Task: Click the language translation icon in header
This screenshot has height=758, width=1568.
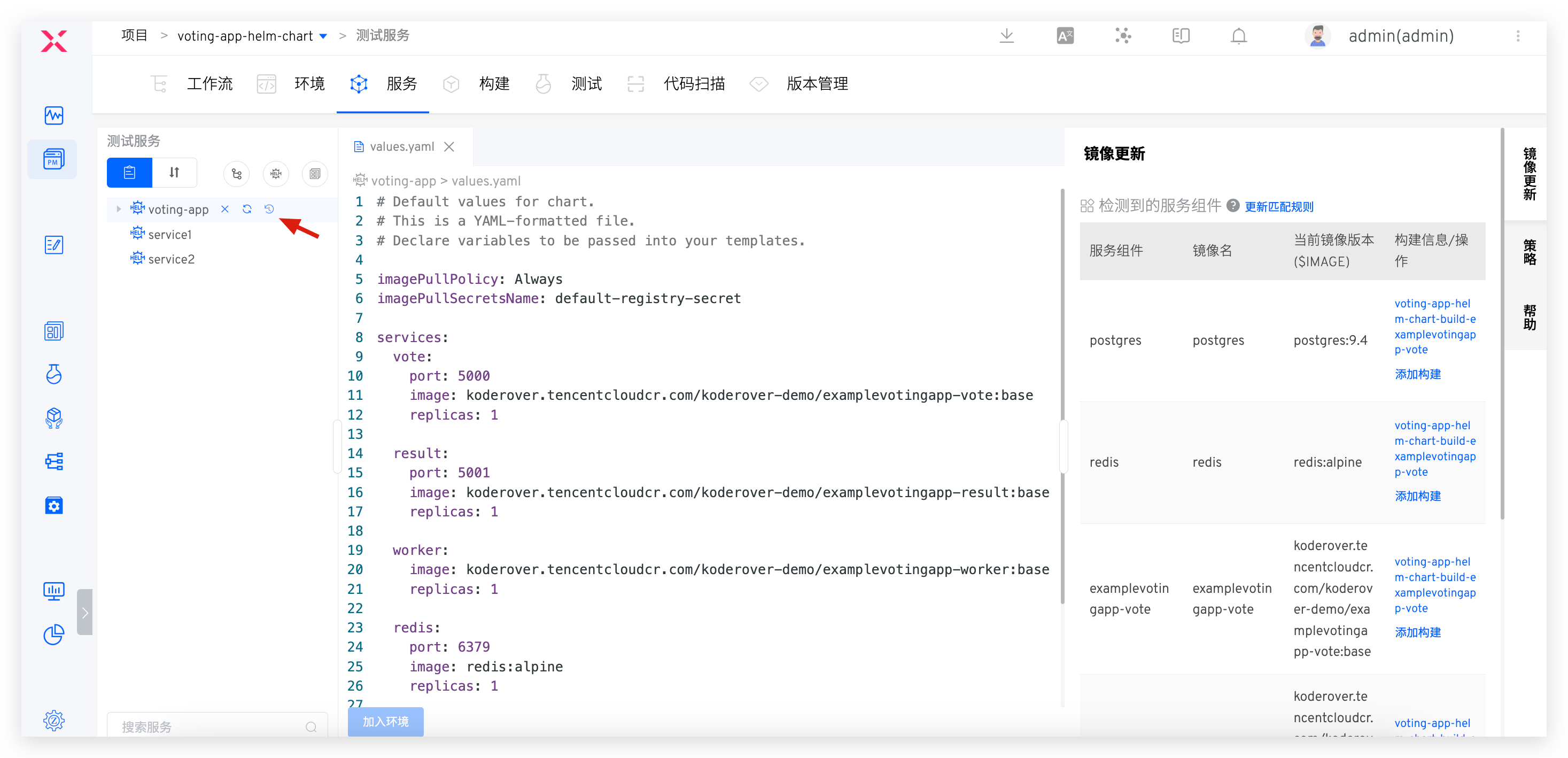Action: [x=1065, y=36]
